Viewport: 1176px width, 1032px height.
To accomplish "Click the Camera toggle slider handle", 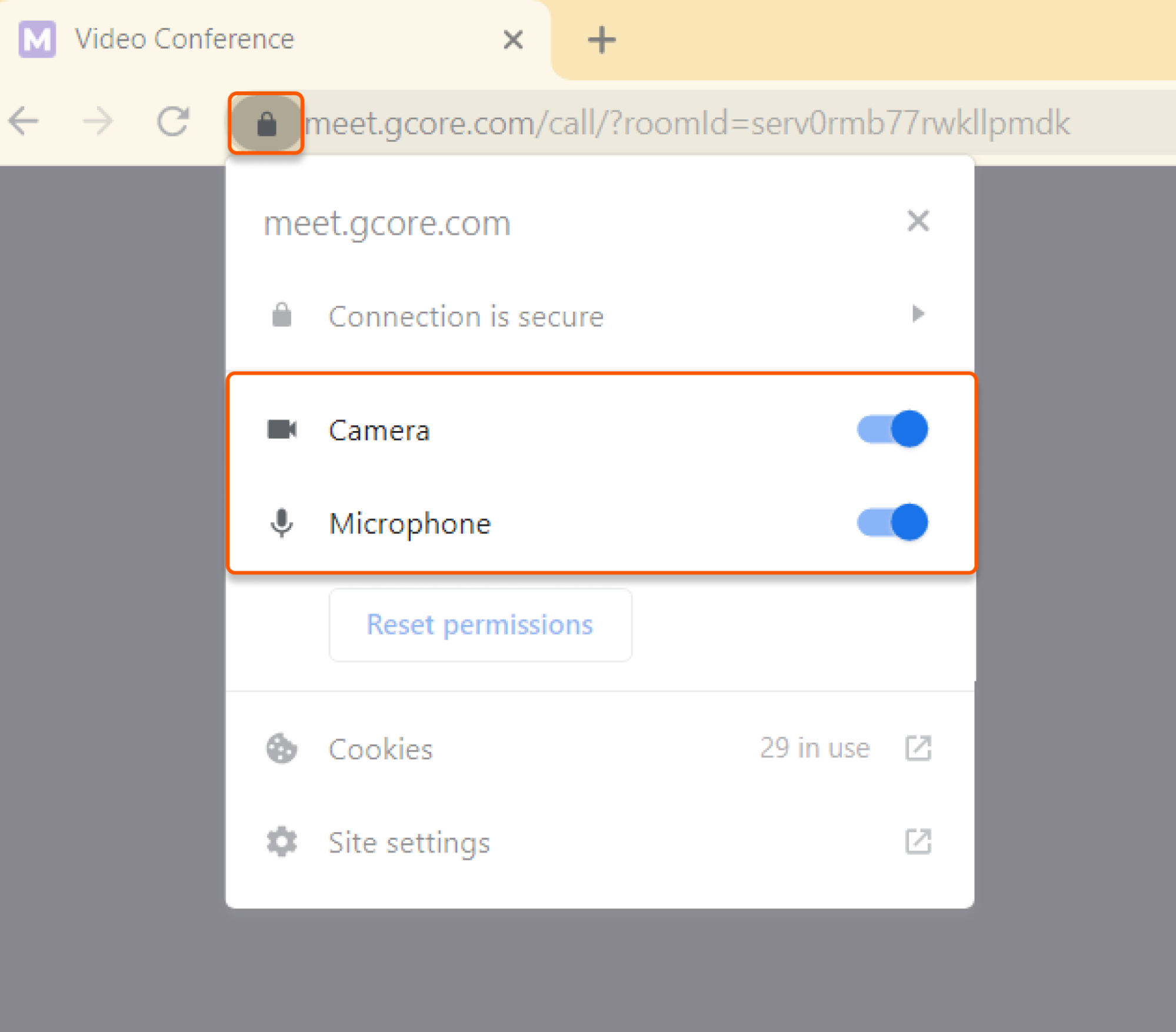I will coord(908,429).
